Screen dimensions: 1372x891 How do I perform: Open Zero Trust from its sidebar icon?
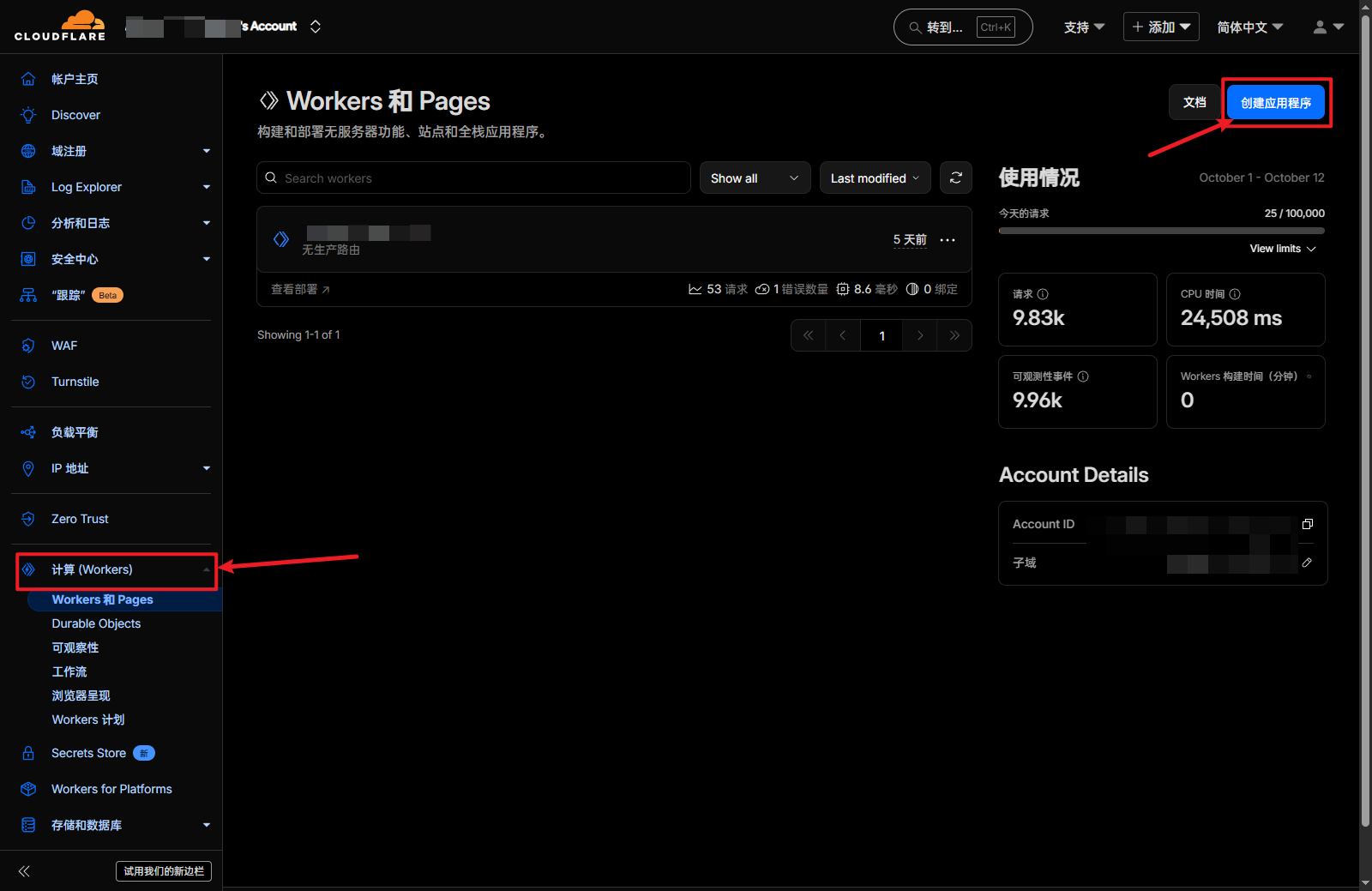pyautogui.click(x=28, y=518)
